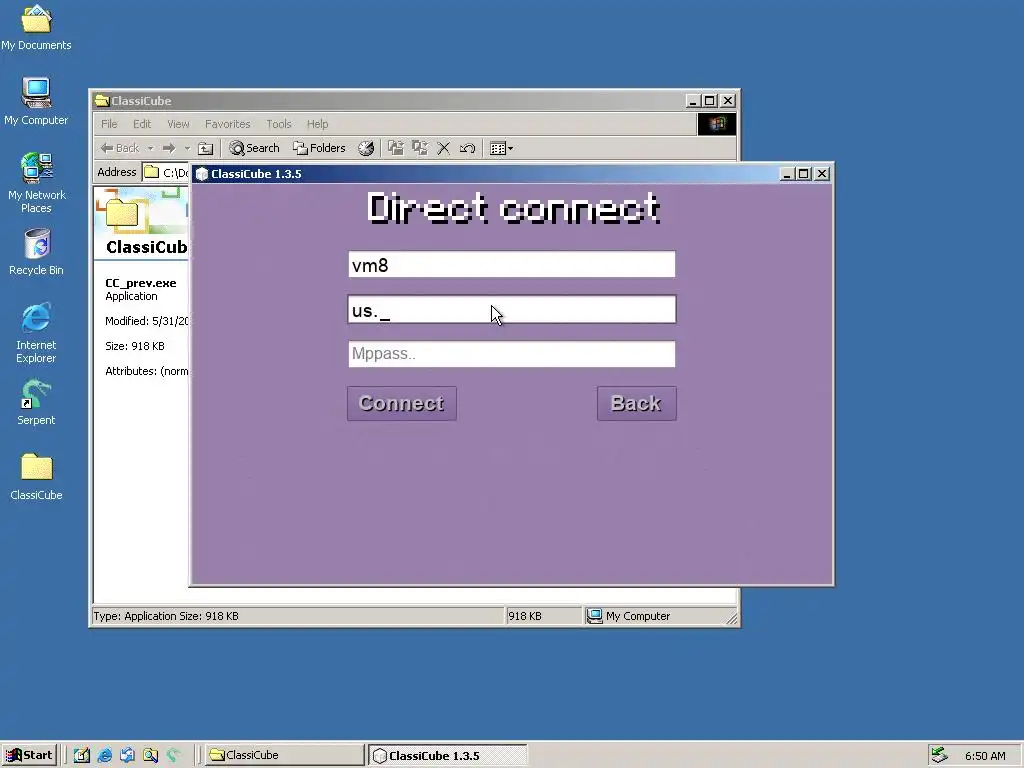This screenshot has height=768, width=1024.
Task: Click the Connect button
Action: [x=402, y=403]
